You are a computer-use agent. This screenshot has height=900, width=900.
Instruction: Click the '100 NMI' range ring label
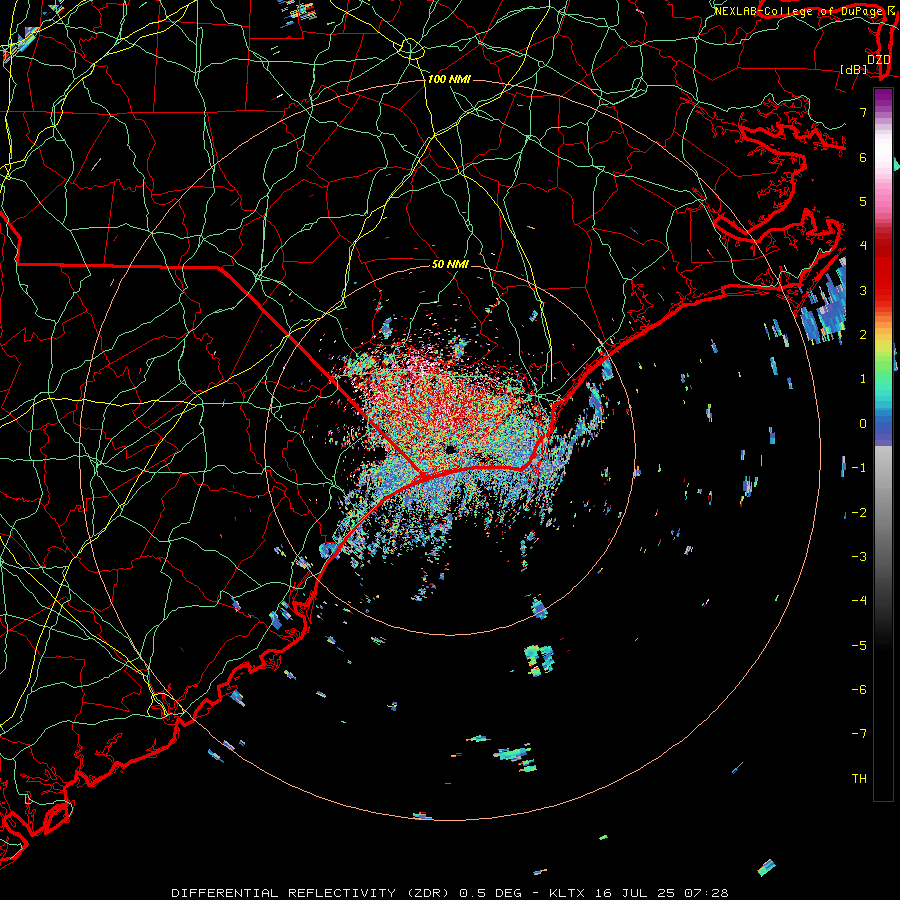449,79
